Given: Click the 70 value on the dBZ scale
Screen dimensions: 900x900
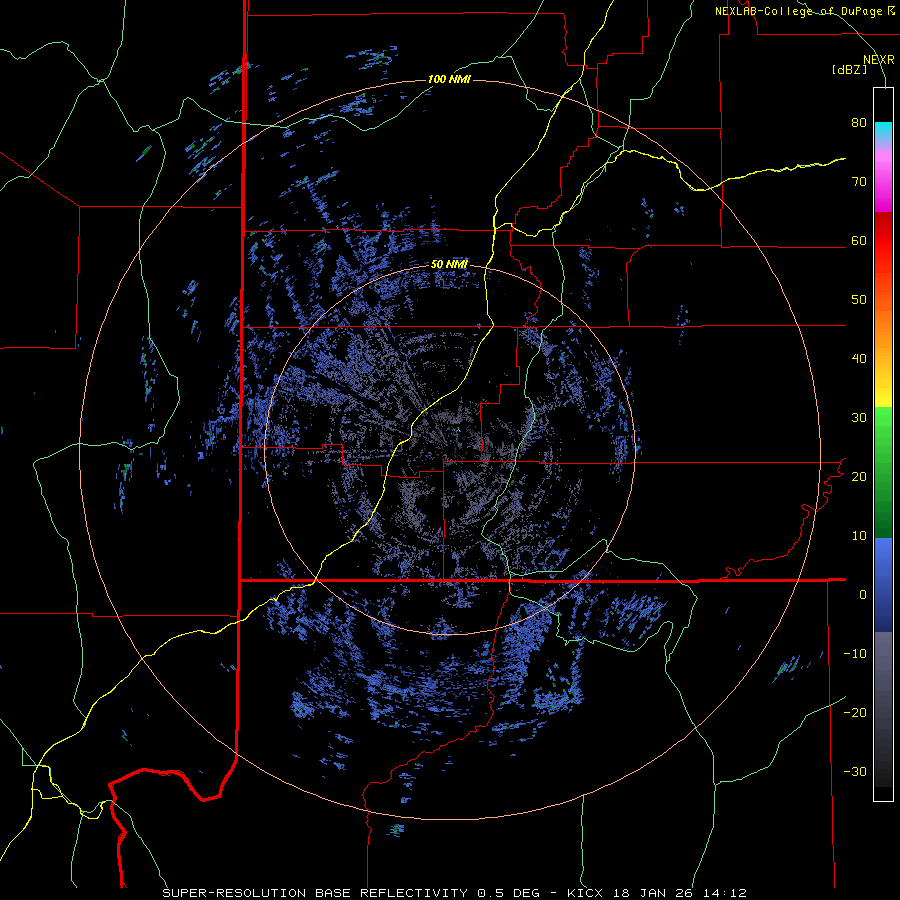Looking at the screenshot, I should point(859,182).
